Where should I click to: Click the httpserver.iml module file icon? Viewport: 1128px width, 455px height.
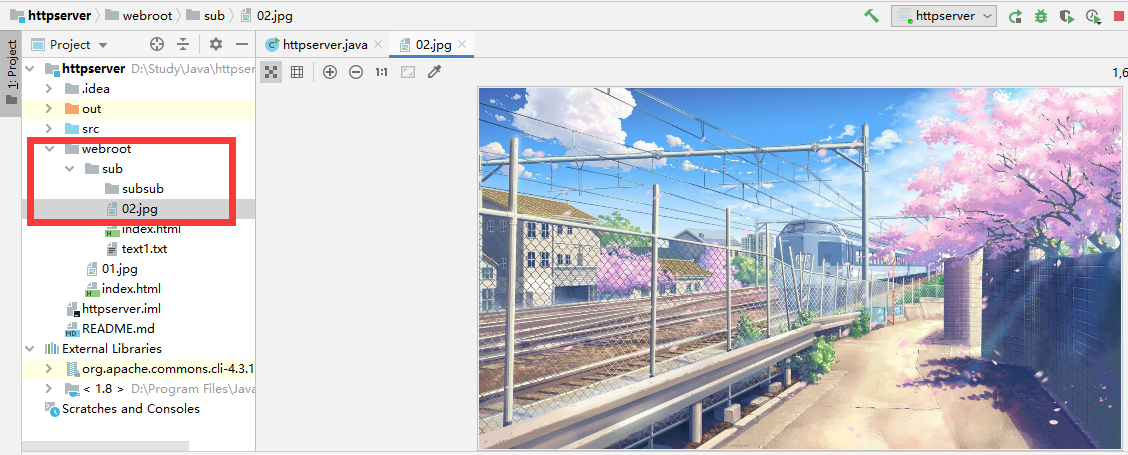71,310
